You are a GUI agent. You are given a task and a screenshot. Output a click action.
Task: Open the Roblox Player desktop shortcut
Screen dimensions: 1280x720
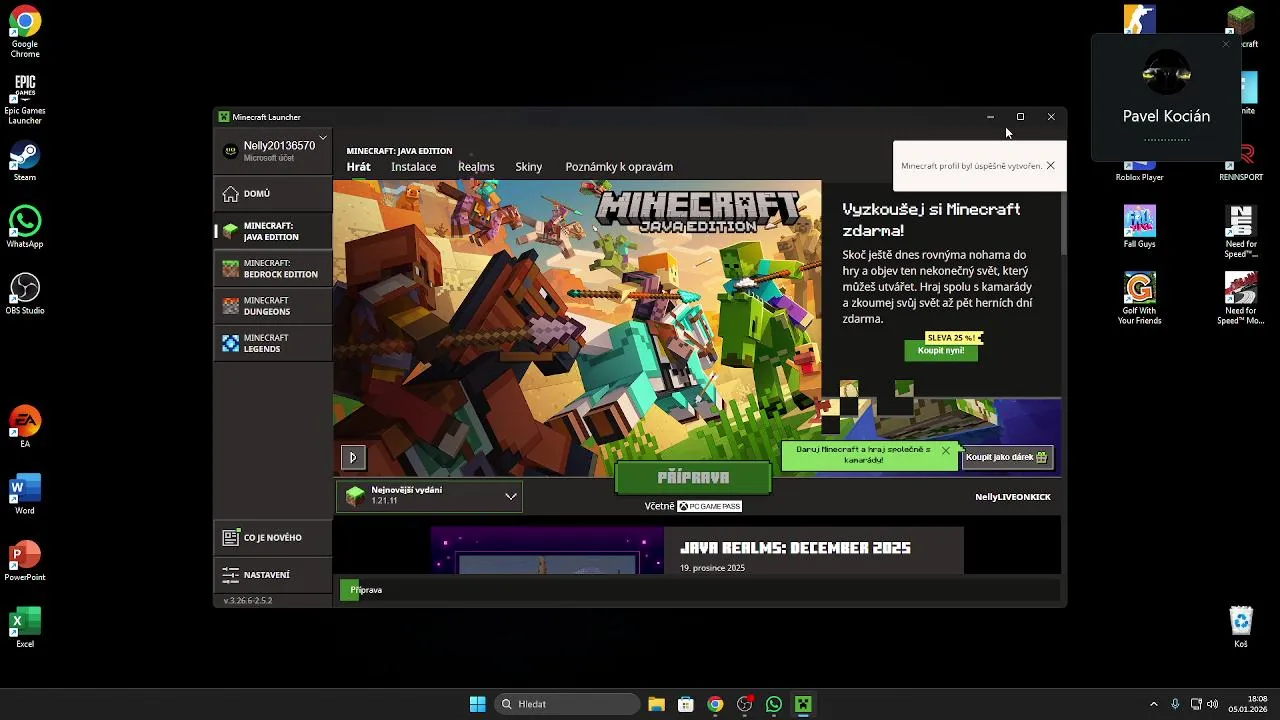pyautogui.click(x=1139, y=172)
